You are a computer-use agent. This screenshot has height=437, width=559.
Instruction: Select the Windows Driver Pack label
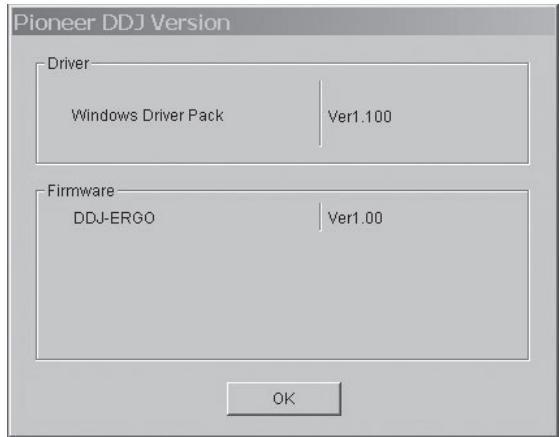click(x=147, y=115)
